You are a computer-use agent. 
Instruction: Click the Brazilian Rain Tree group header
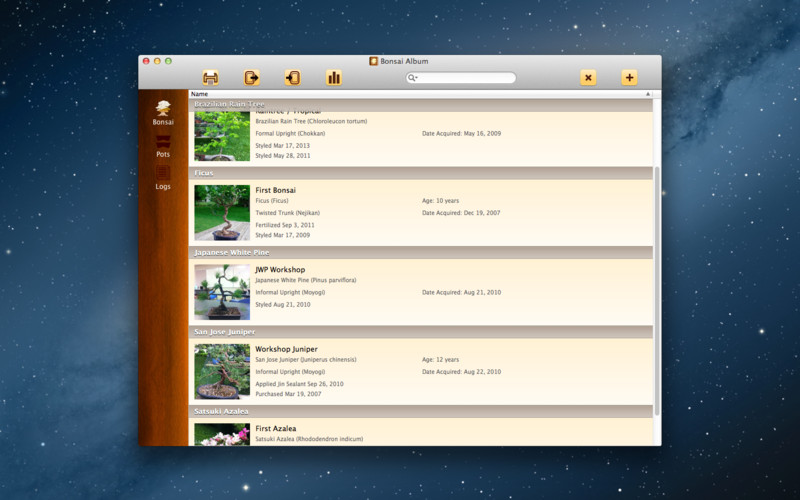[420, 105]
